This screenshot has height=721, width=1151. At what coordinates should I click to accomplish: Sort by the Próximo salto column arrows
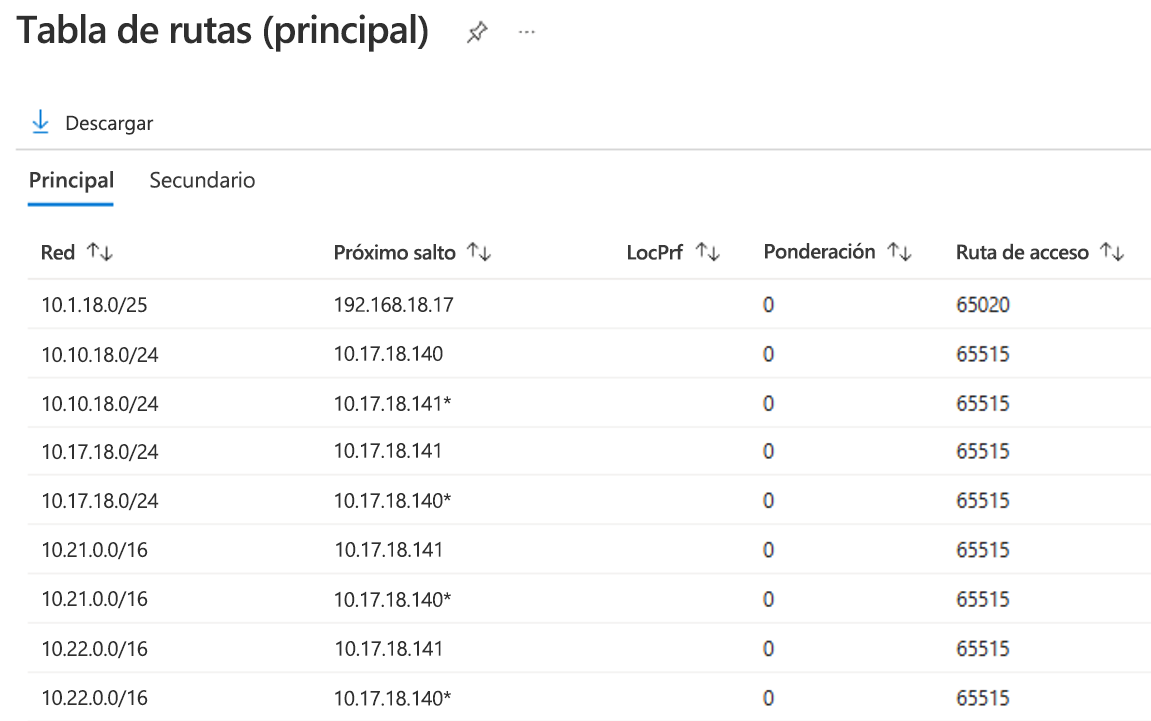[480, 253]
